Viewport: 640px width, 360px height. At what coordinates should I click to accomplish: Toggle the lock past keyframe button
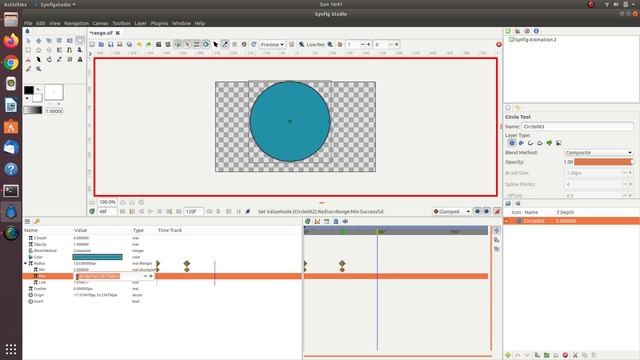coord(478,211)
